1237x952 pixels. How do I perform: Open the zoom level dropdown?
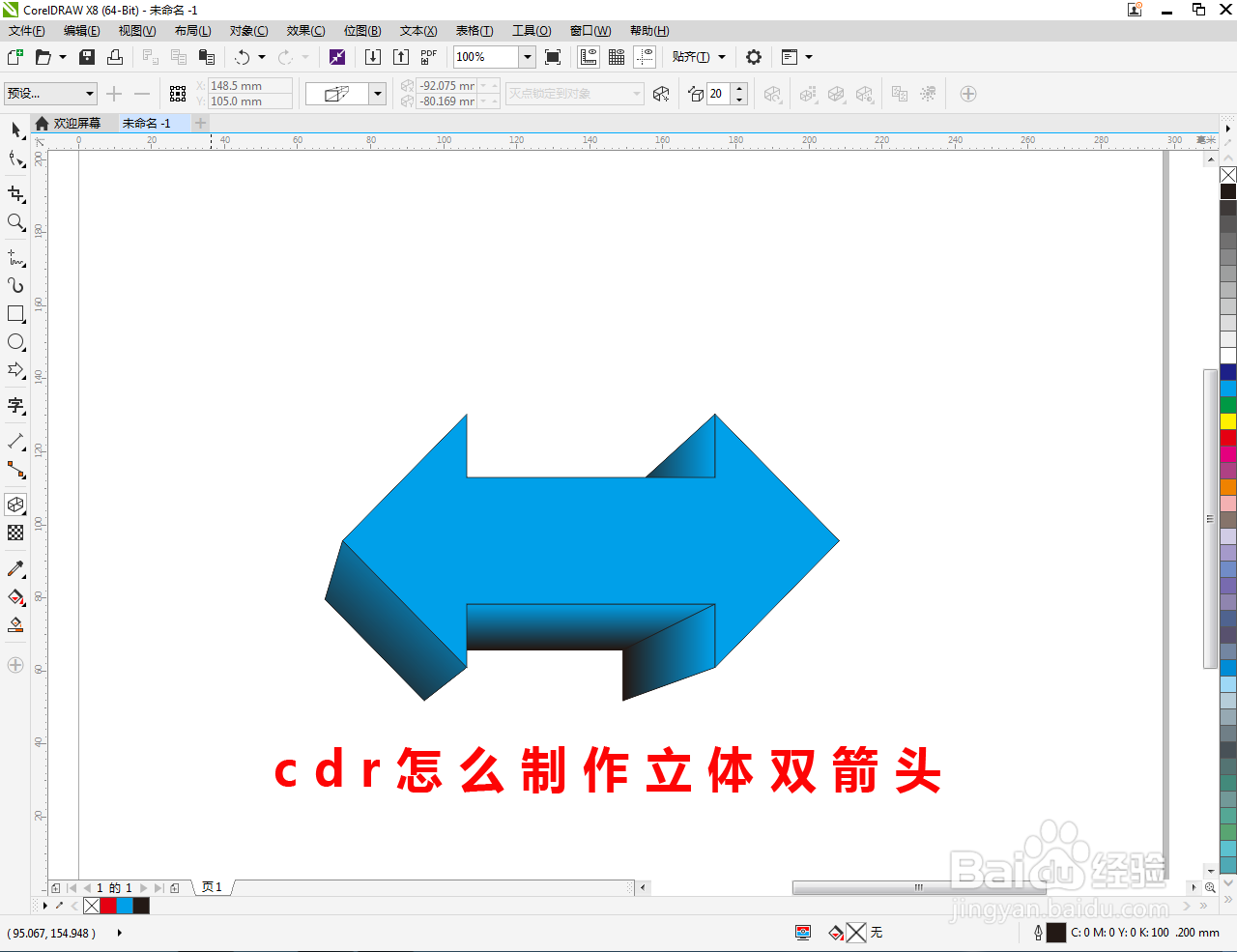[x=527, y=57]
